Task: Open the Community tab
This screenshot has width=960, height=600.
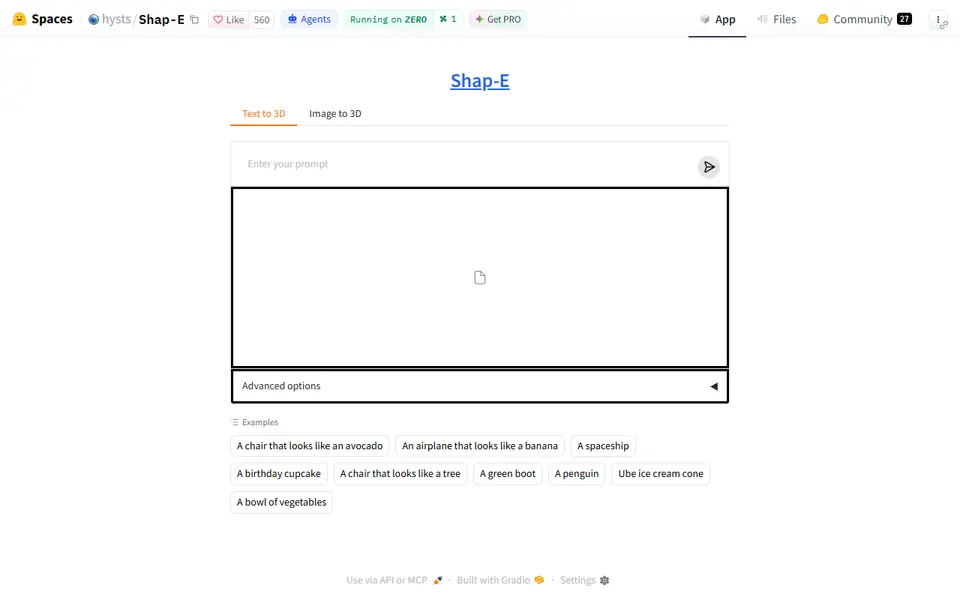Action: [x=864, y=20]
